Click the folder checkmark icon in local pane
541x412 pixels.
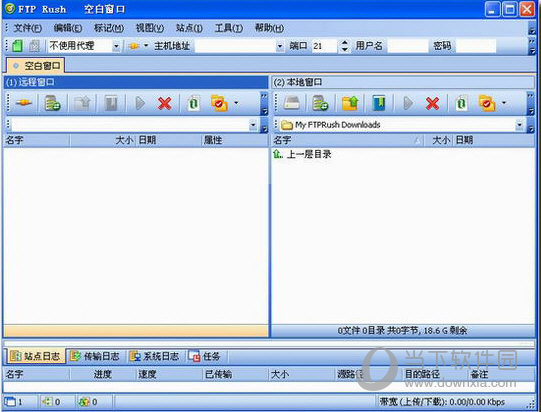click(x=487, y=103)
